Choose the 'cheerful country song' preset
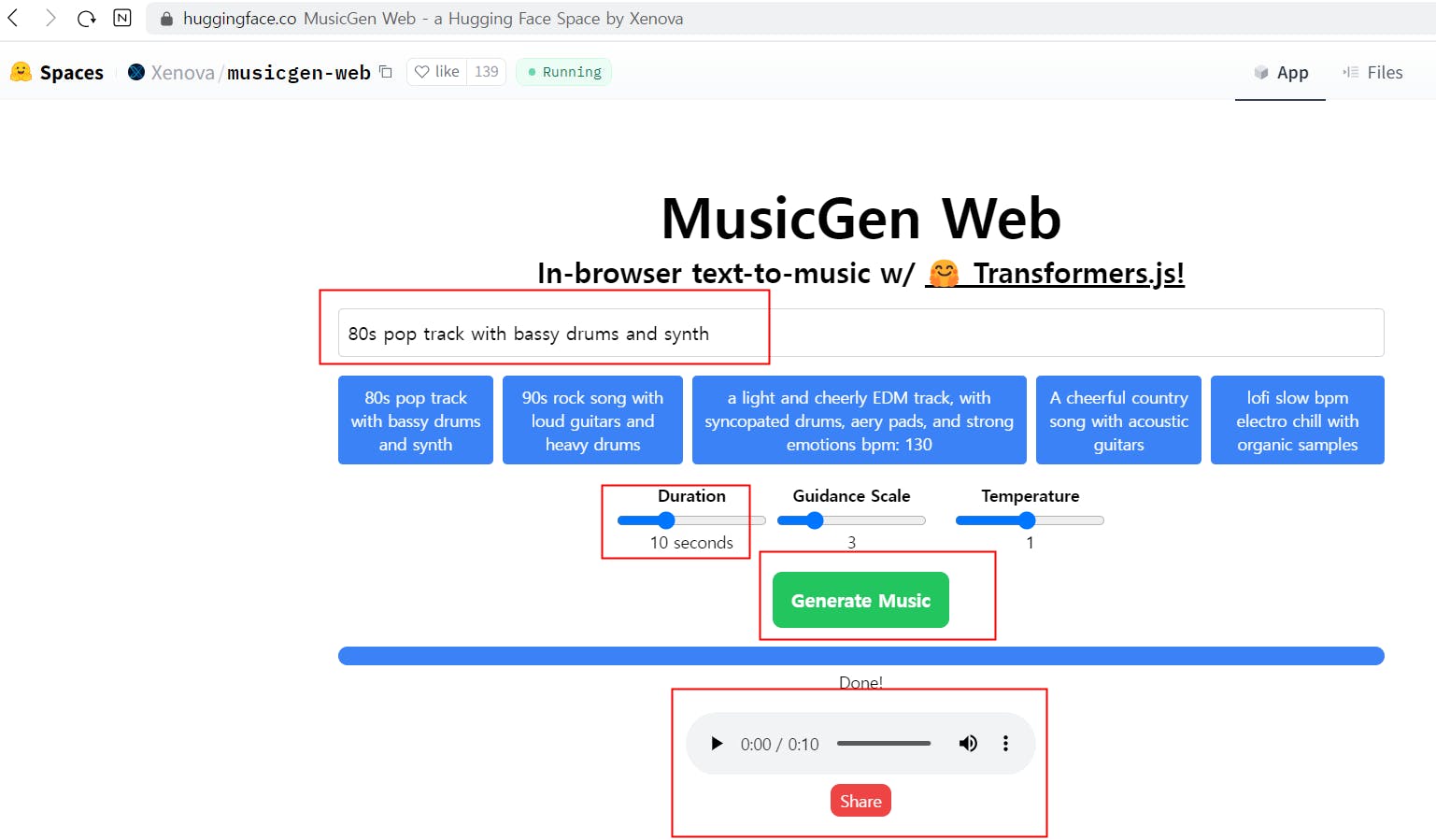1436x840 pixels. pyautogui.click(x=1118, y=420)
